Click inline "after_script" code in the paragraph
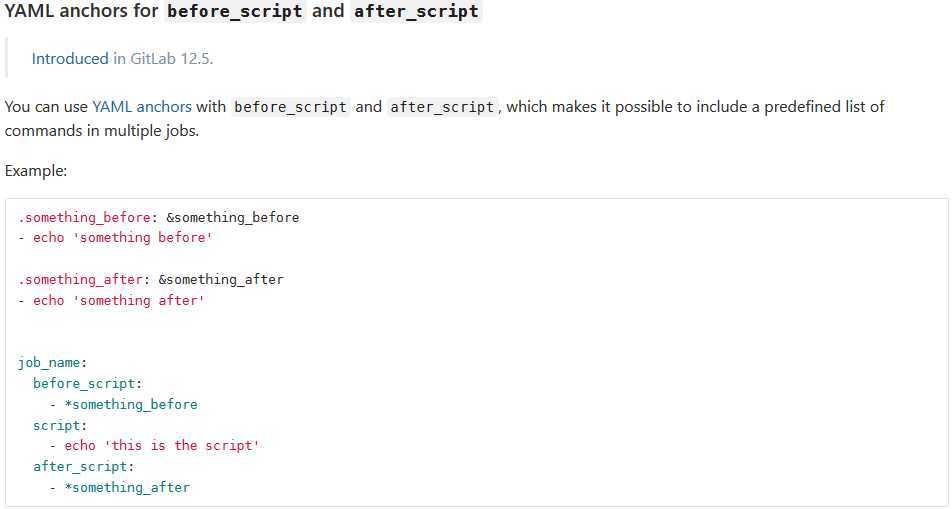Image resolution: width=952 pixels, height=509 pixels. pyautogui.click(x=441, y=107)
